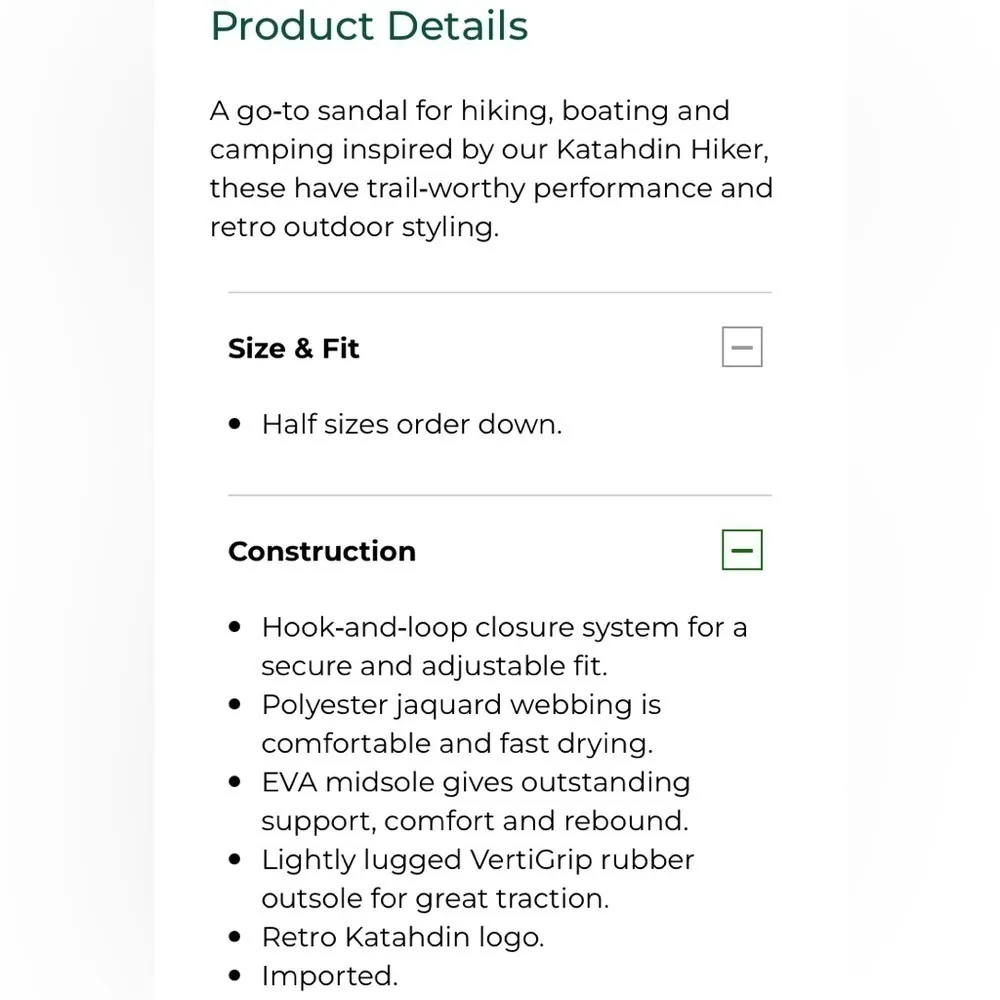This screenshot has height=1000, width=1000.
Task: Click the Polyester jaquard webbing bullet
Action: [461, 705]
